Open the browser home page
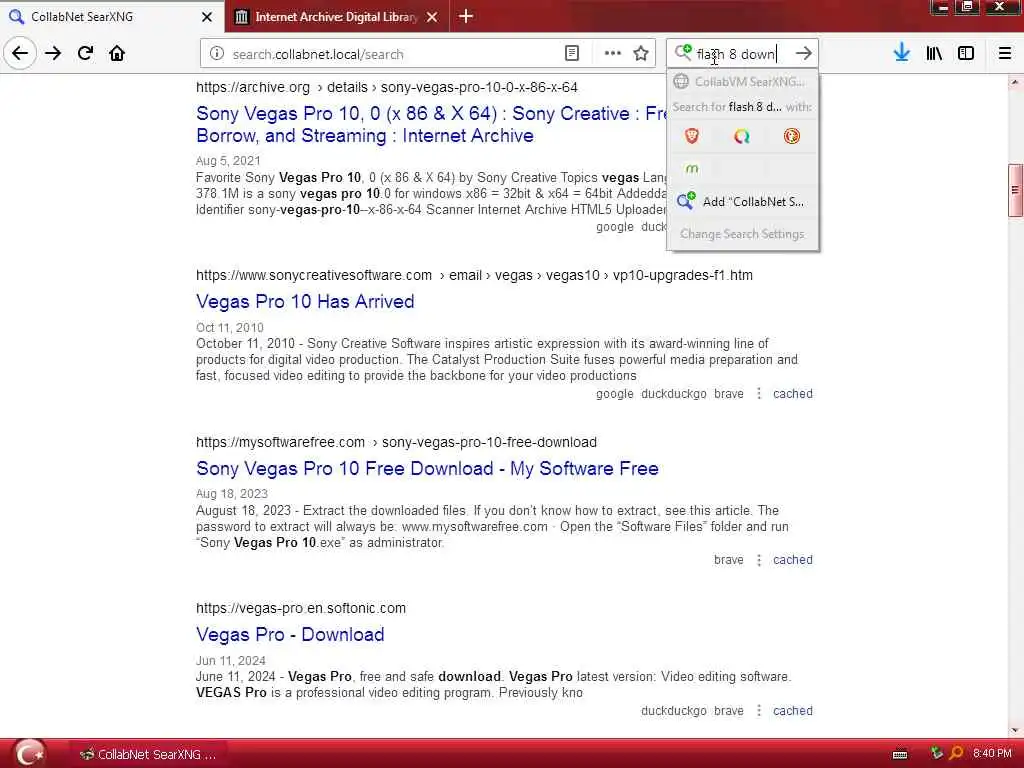The image size is (1024, 768). tap(117, 53)
